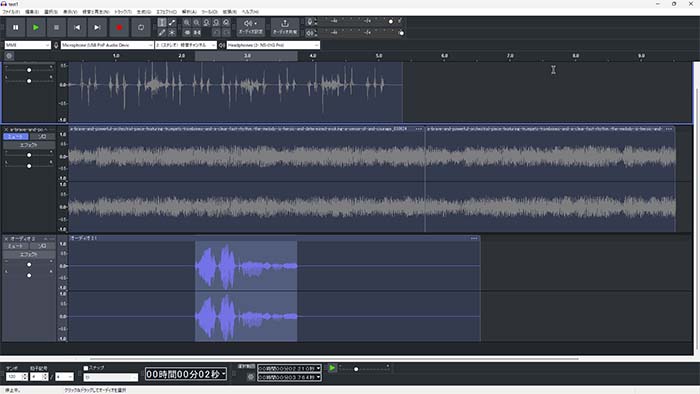Screen dimensions: 700x394
Task: Click the tempo value input field
Action: (x=13, y=377)
